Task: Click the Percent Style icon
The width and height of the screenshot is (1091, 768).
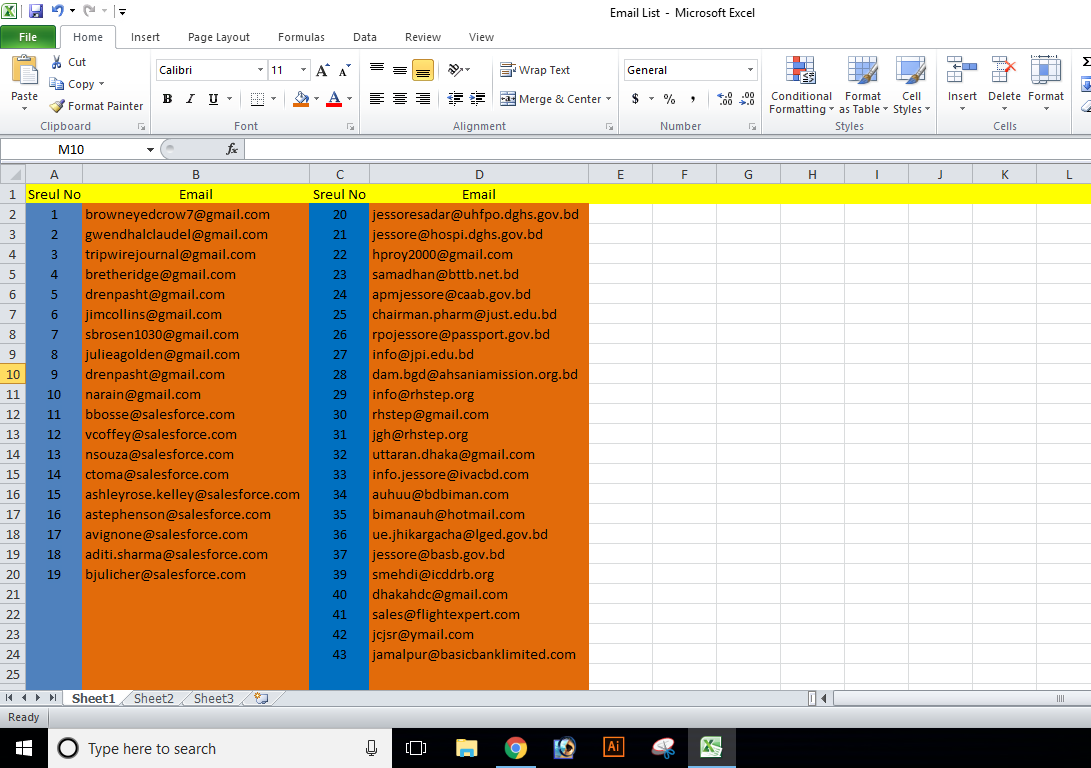Action: click(x=669, y=99)
